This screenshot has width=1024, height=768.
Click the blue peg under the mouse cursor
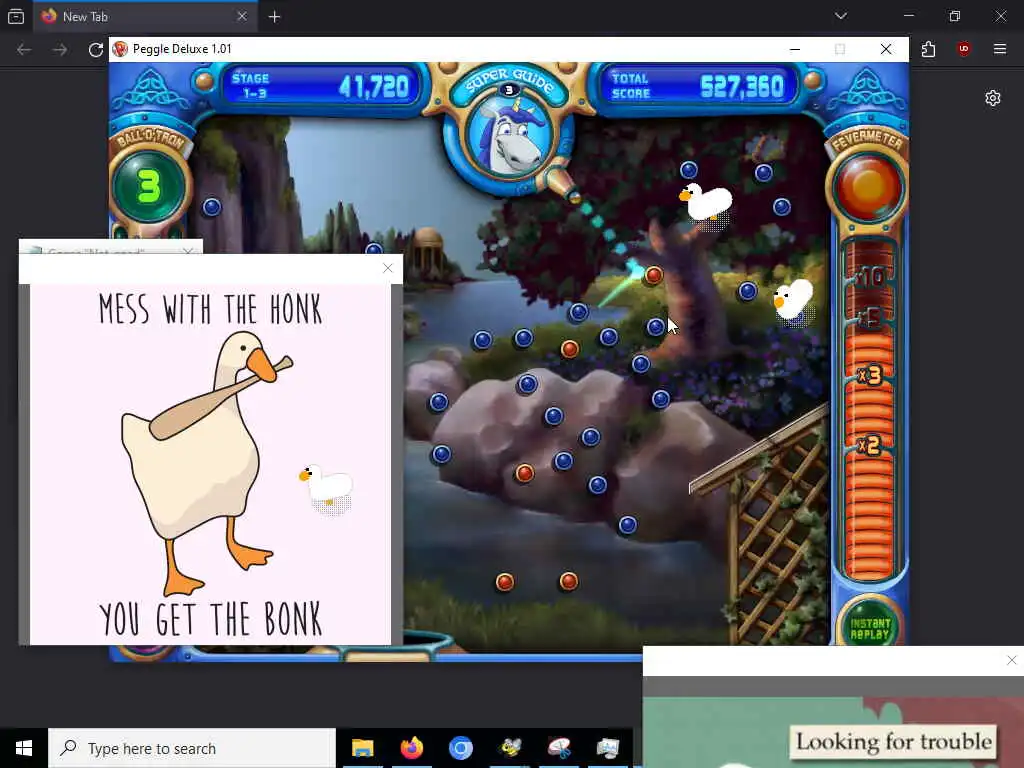656,327
